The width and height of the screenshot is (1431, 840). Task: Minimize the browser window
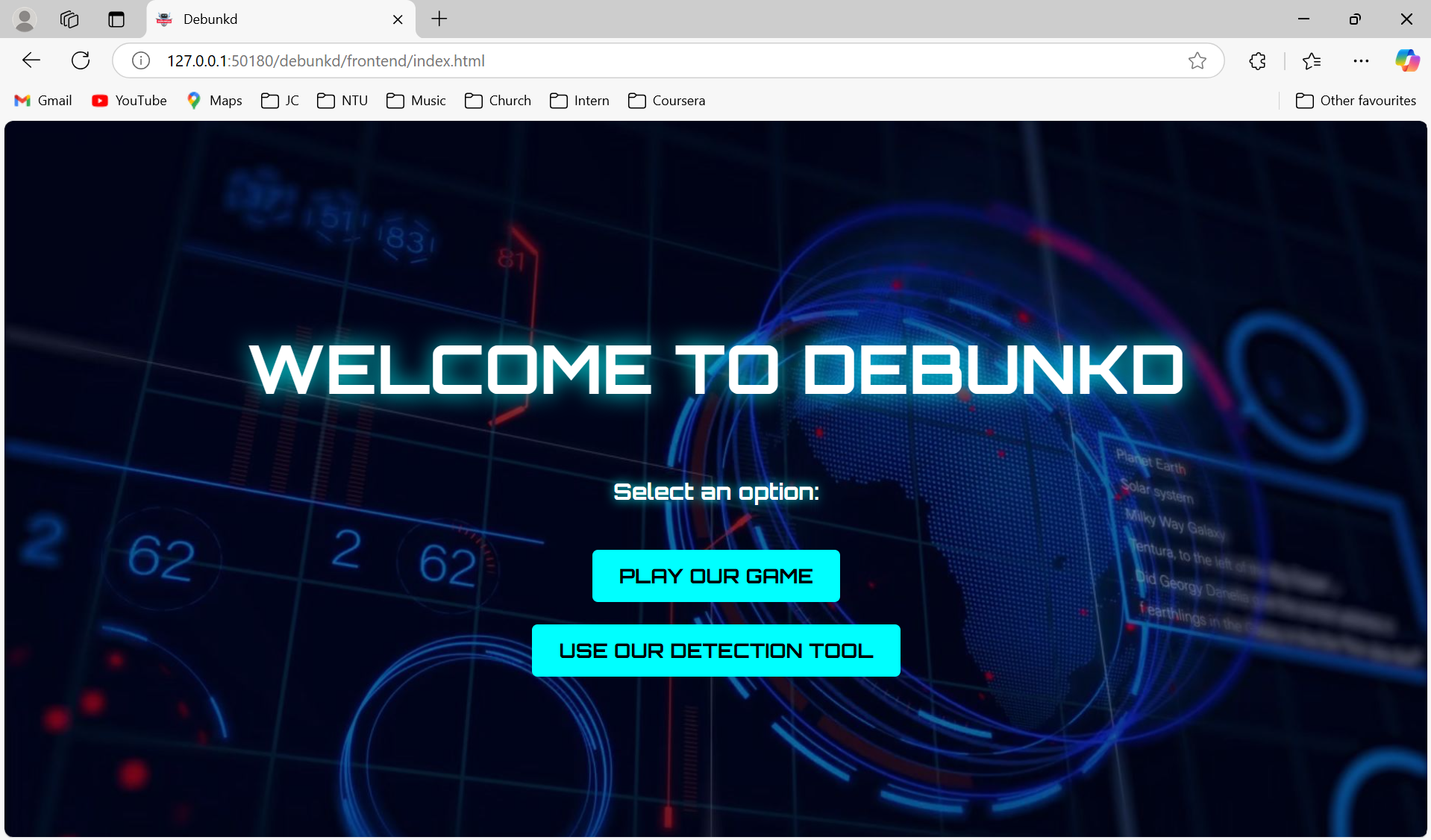click(1303, 19)
